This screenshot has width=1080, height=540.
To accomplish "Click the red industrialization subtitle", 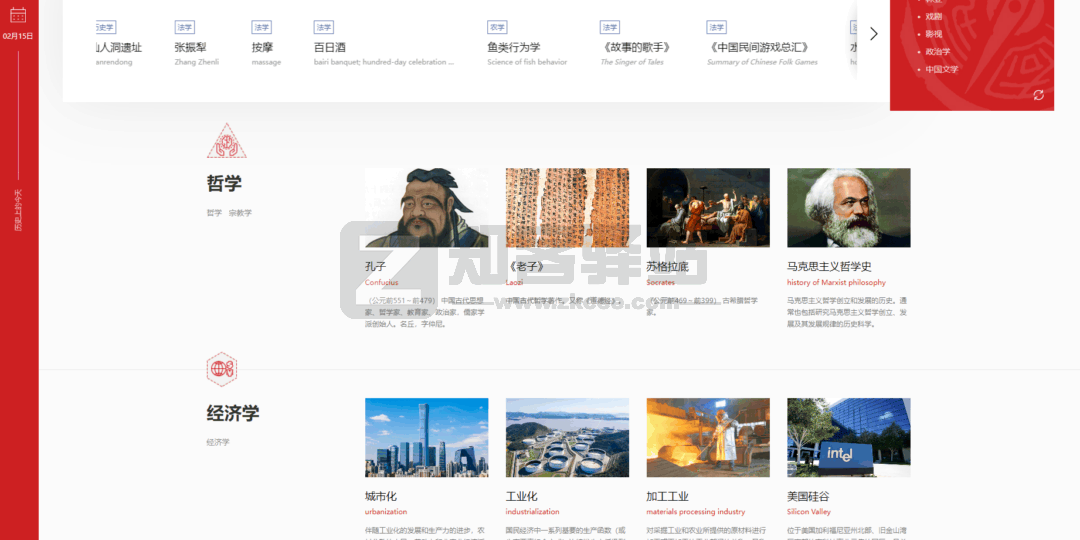I will click(x=532, y=512).
